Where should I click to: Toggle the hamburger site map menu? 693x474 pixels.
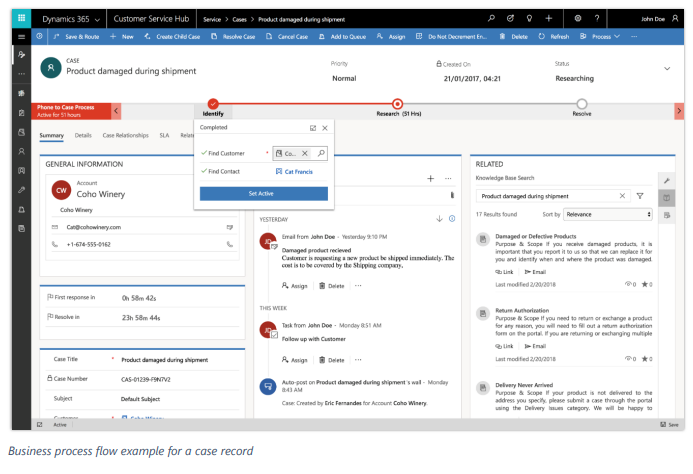[x=21, y=37]
